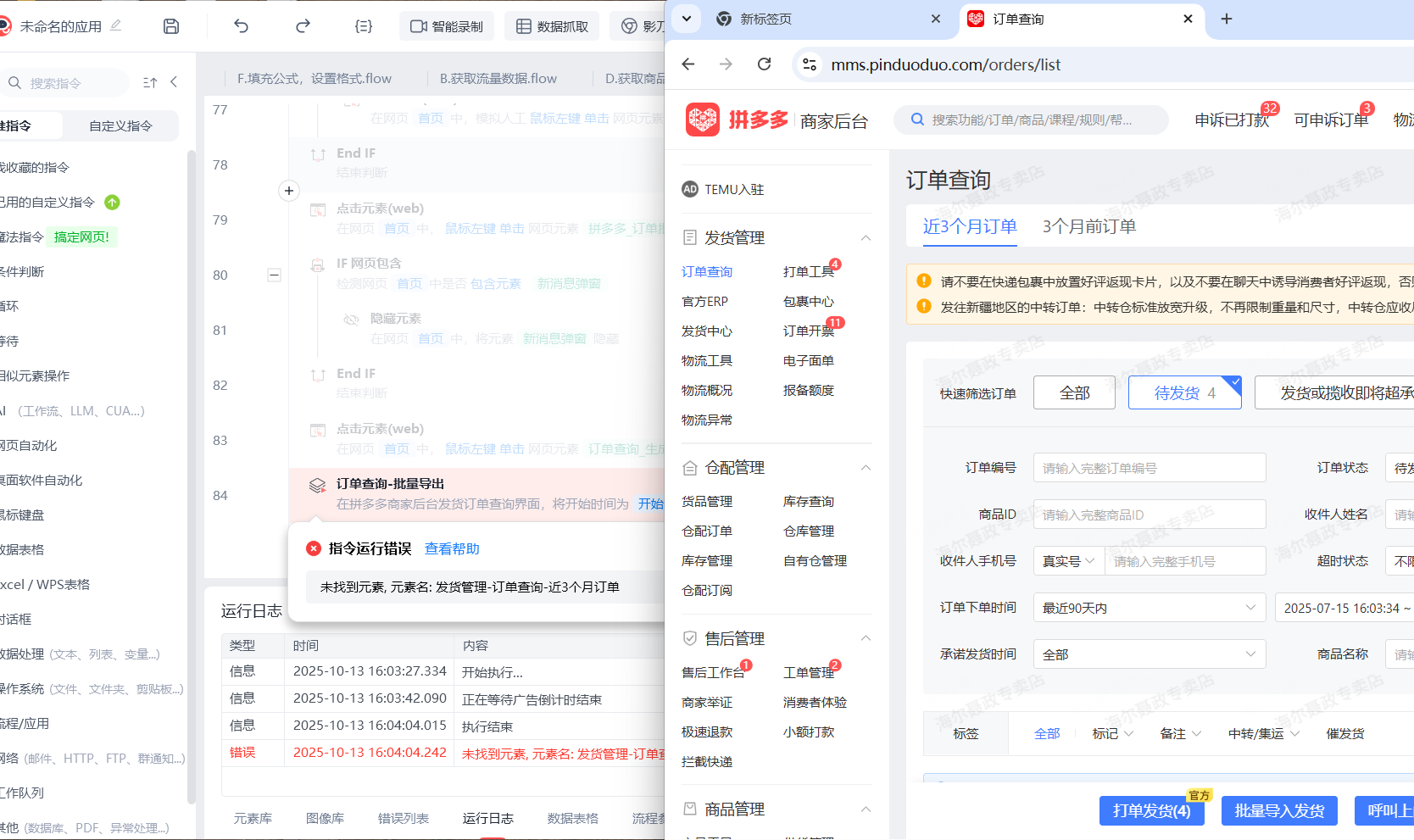Reload the Pinduoduo page

[x=764, y=64]
